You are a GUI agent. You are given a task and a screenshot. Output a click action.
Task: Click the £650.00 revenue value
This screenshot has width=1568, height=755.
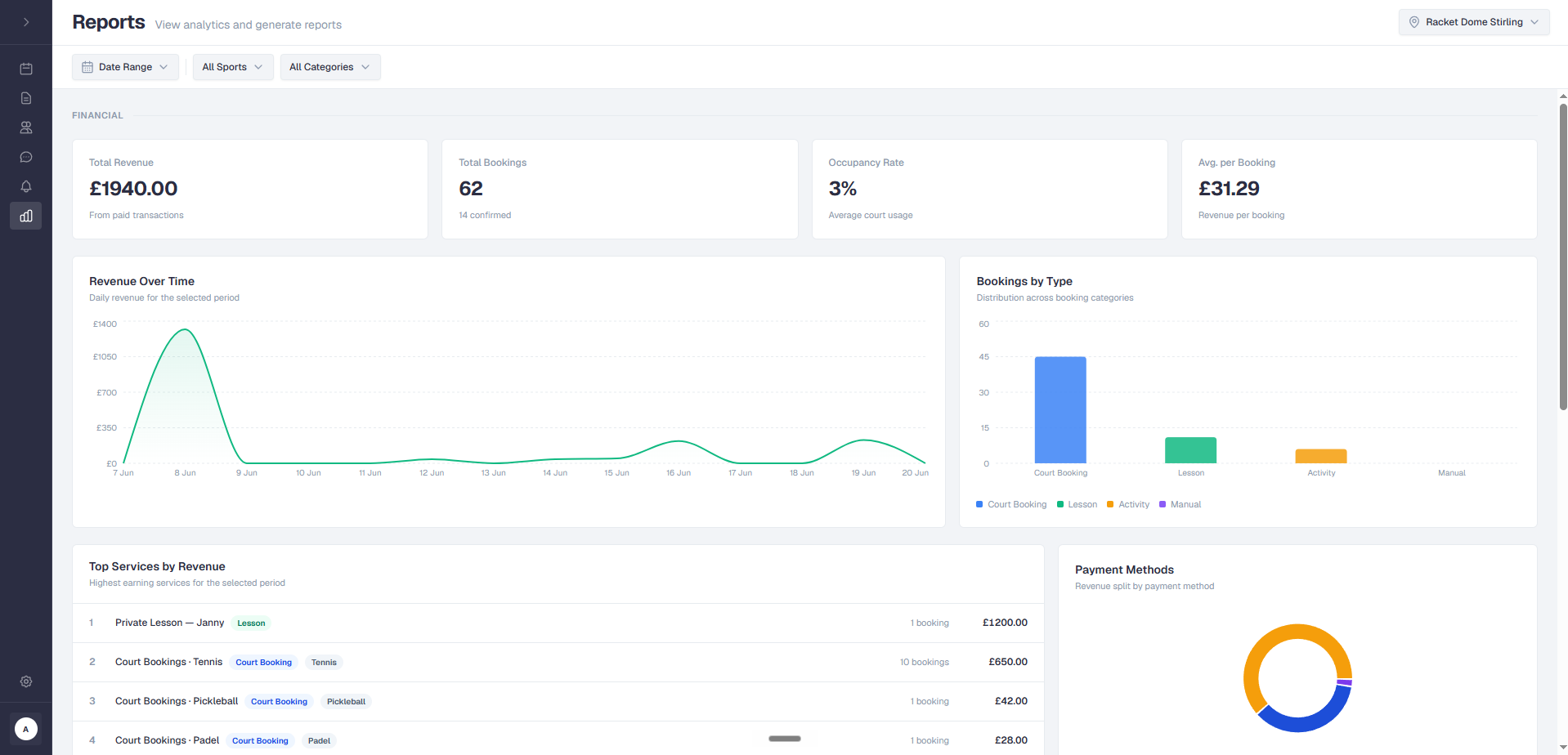point(1008,662)
